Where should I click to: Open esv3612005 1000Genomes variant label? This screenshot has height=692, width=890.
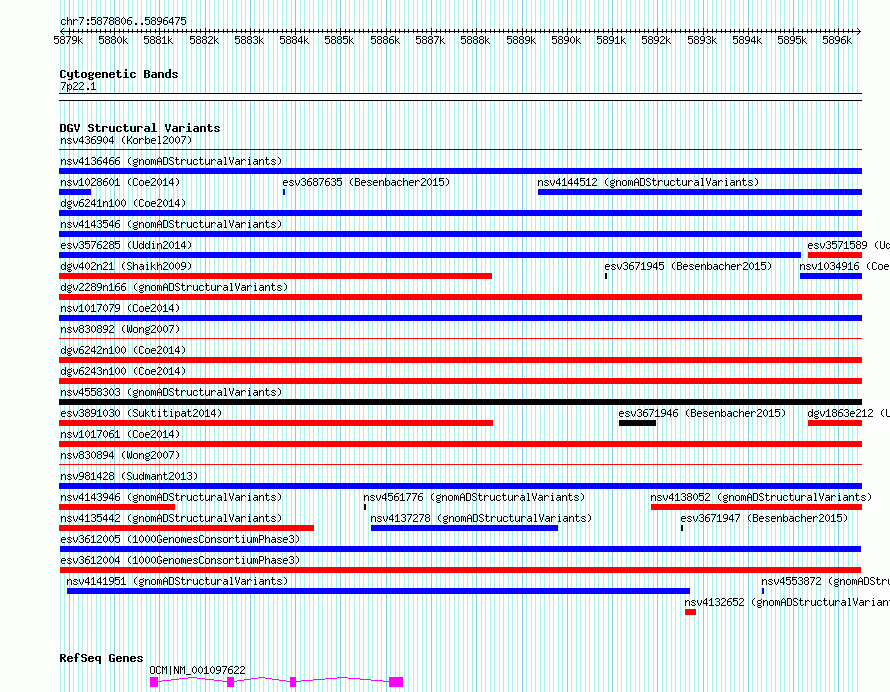(180, 539)
